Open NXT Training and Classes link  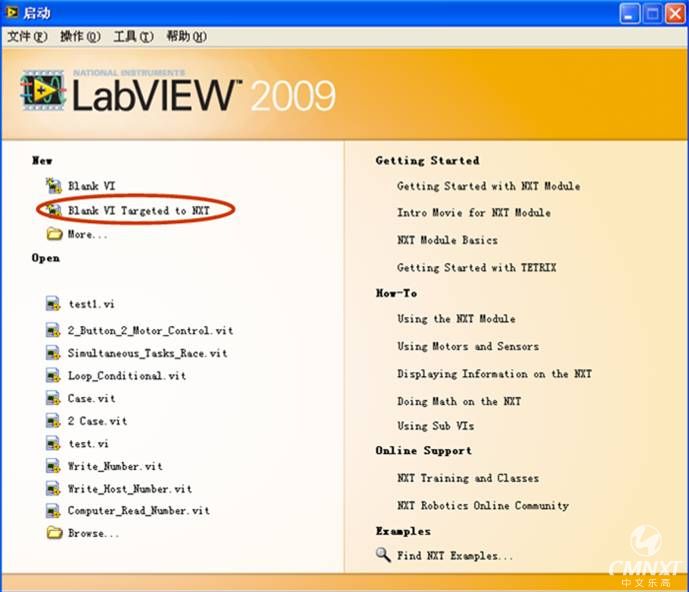coord(468,478)
